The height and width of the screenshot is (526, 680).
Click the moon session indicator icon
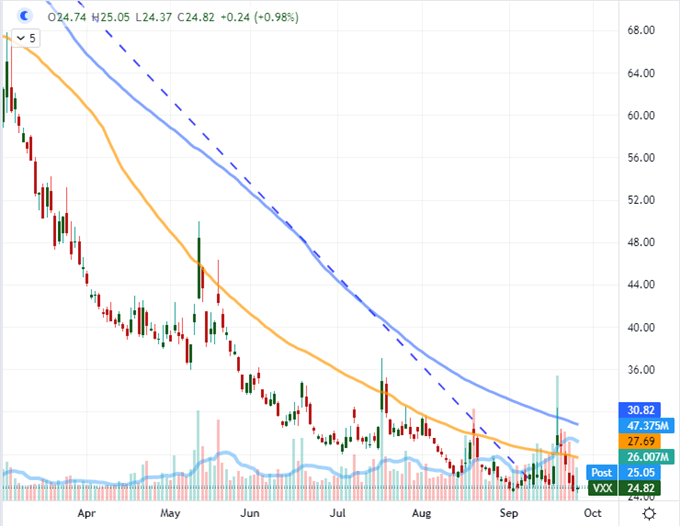[24, 16]
